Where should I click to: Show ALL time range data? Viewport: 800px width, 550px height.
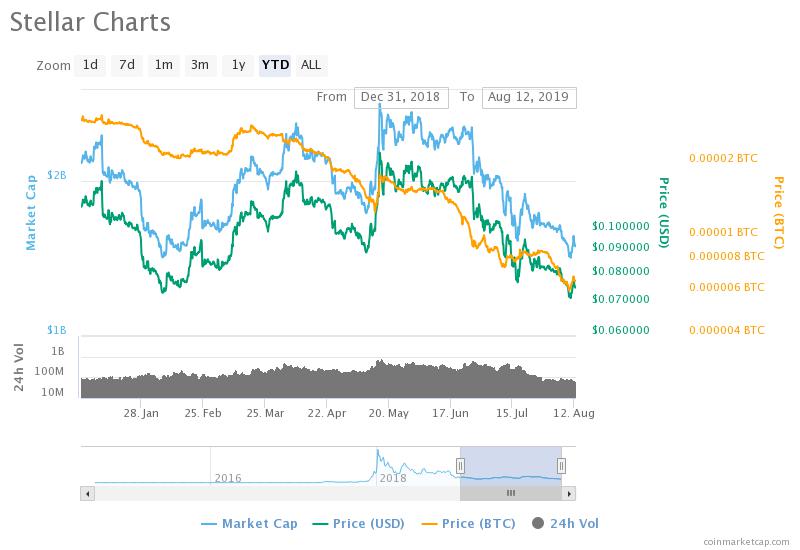311,65
